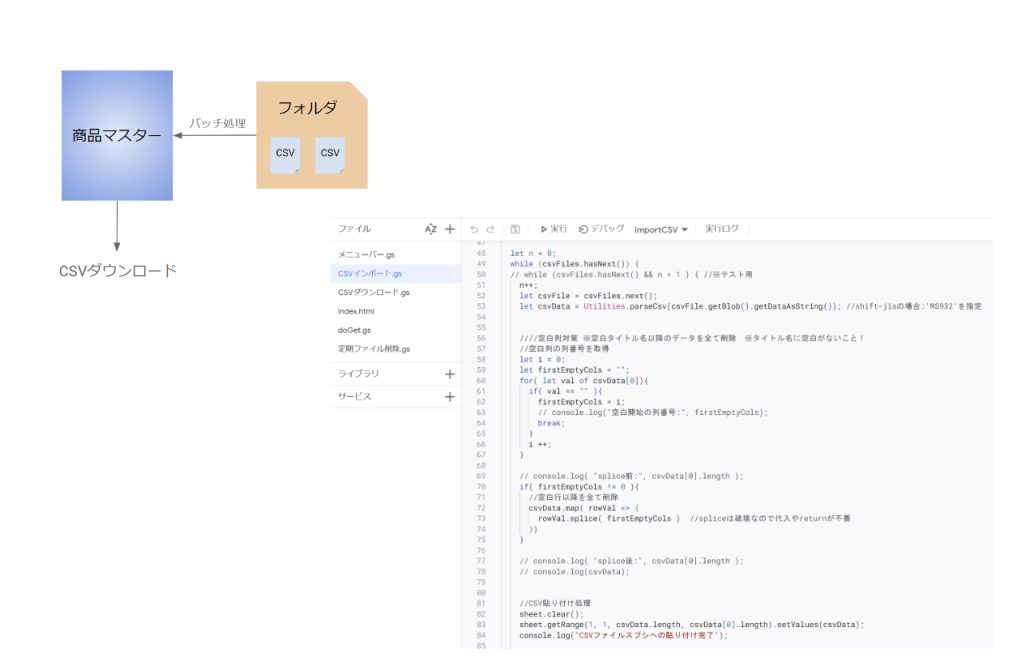Viewport: 1024px width, 671px height.
Task: Click the redo arrow in the toolbar
Action: point(491,229)
